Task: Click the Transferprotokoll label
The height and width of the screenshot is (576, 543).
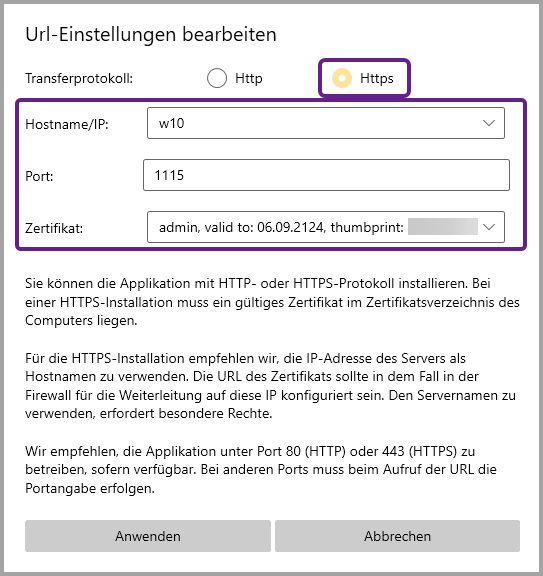Action: click(79, 78)
